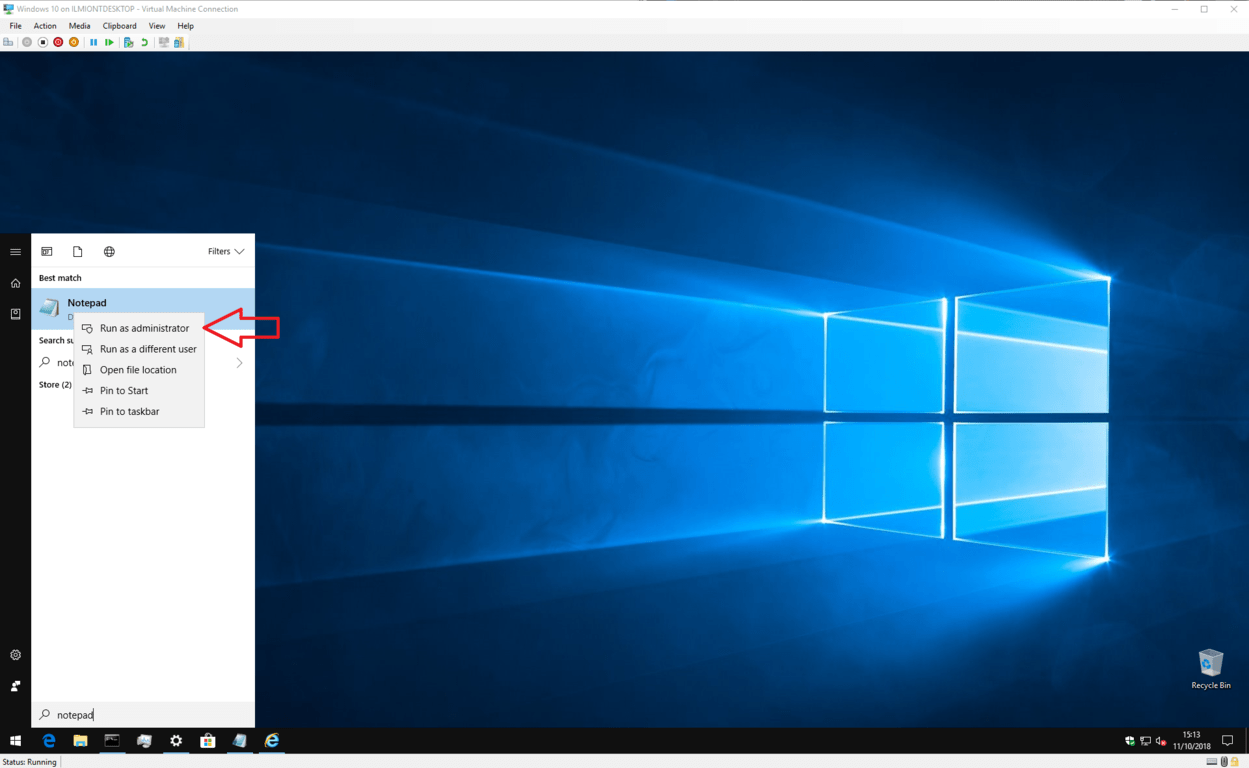The height and width of the screenshot is (768, 1249).
Task: Click the Notebook icon in search sidebar
Action: click(x=15, y=314)
